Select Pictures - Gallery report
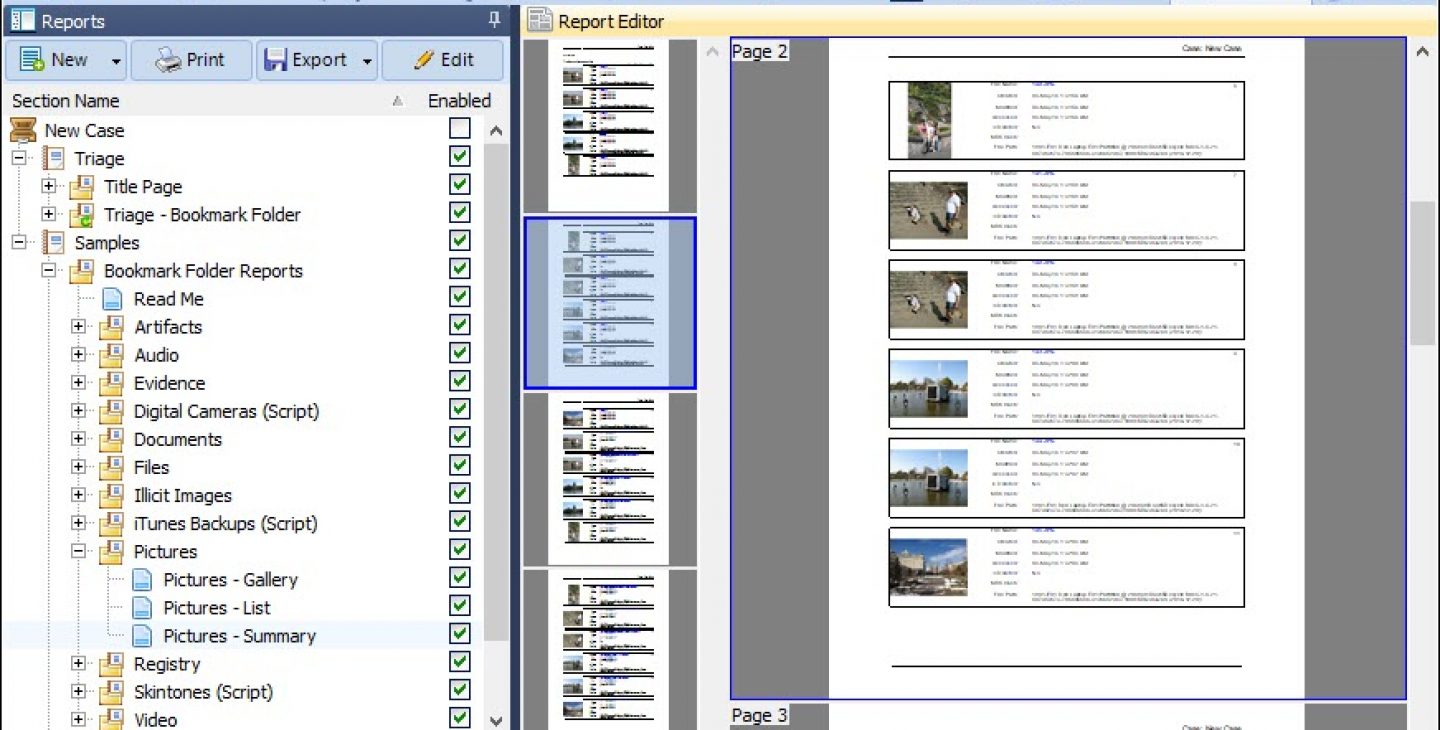 231,580
